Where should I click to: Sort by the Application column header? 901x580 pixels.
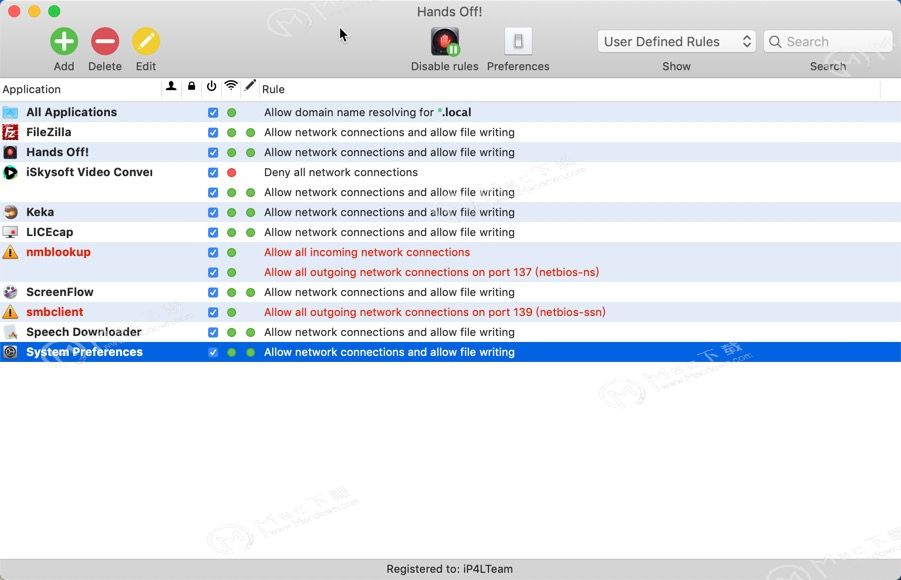(x=80, y=89)
